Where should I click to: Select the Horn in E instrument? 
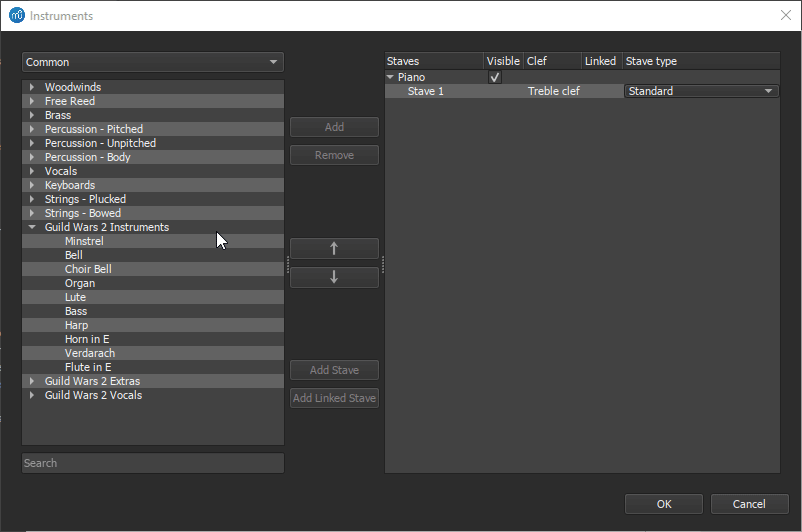[x=152, y=339]
